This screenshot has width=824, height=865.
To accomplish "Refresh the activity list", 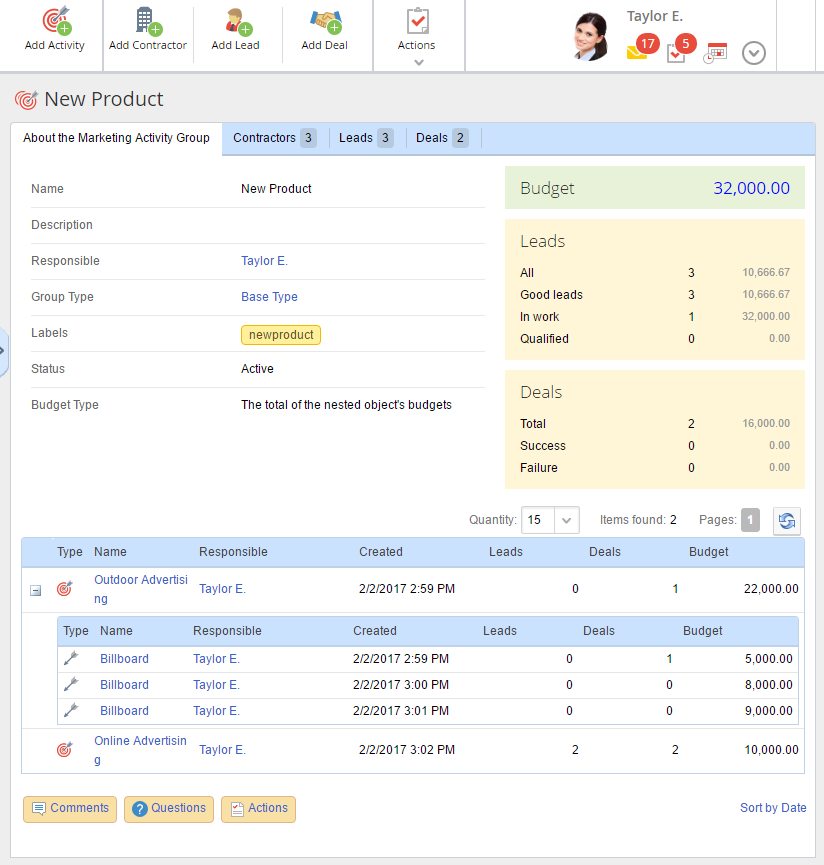I will tap(787, 521).
